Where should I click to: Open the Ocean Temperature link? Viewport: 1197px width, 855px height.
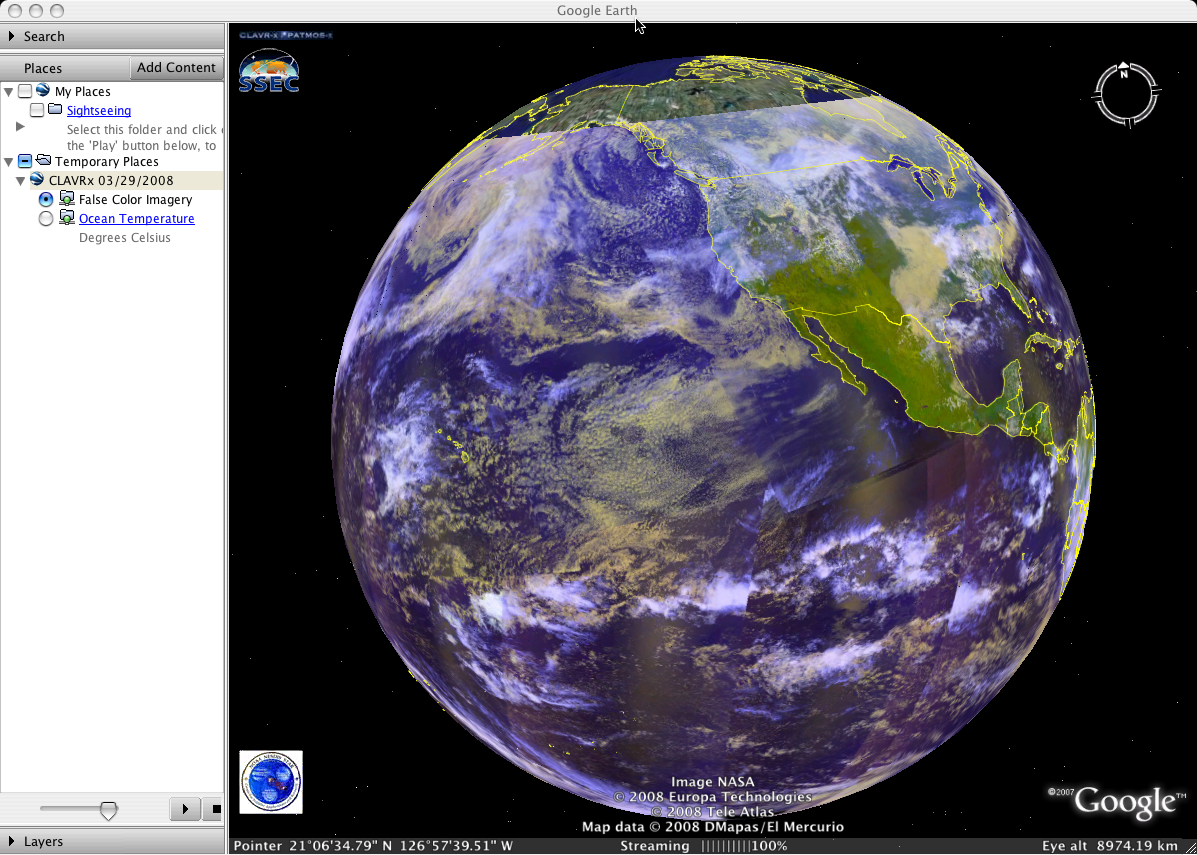[137, 219]
